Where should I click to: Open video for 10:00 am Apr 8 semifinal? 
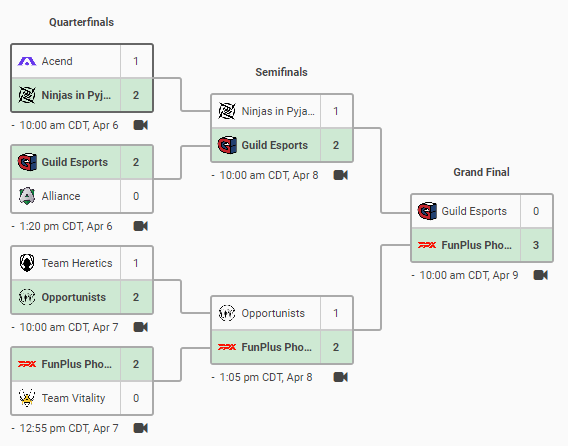pos(341,175)
